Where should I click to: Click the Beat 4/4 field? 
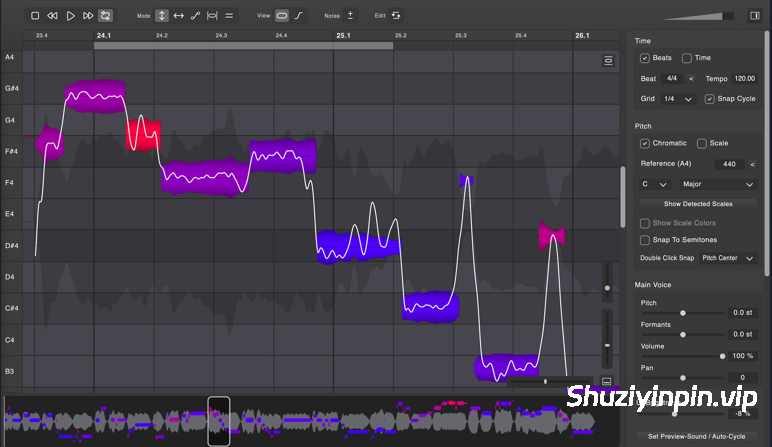[672, 79]
